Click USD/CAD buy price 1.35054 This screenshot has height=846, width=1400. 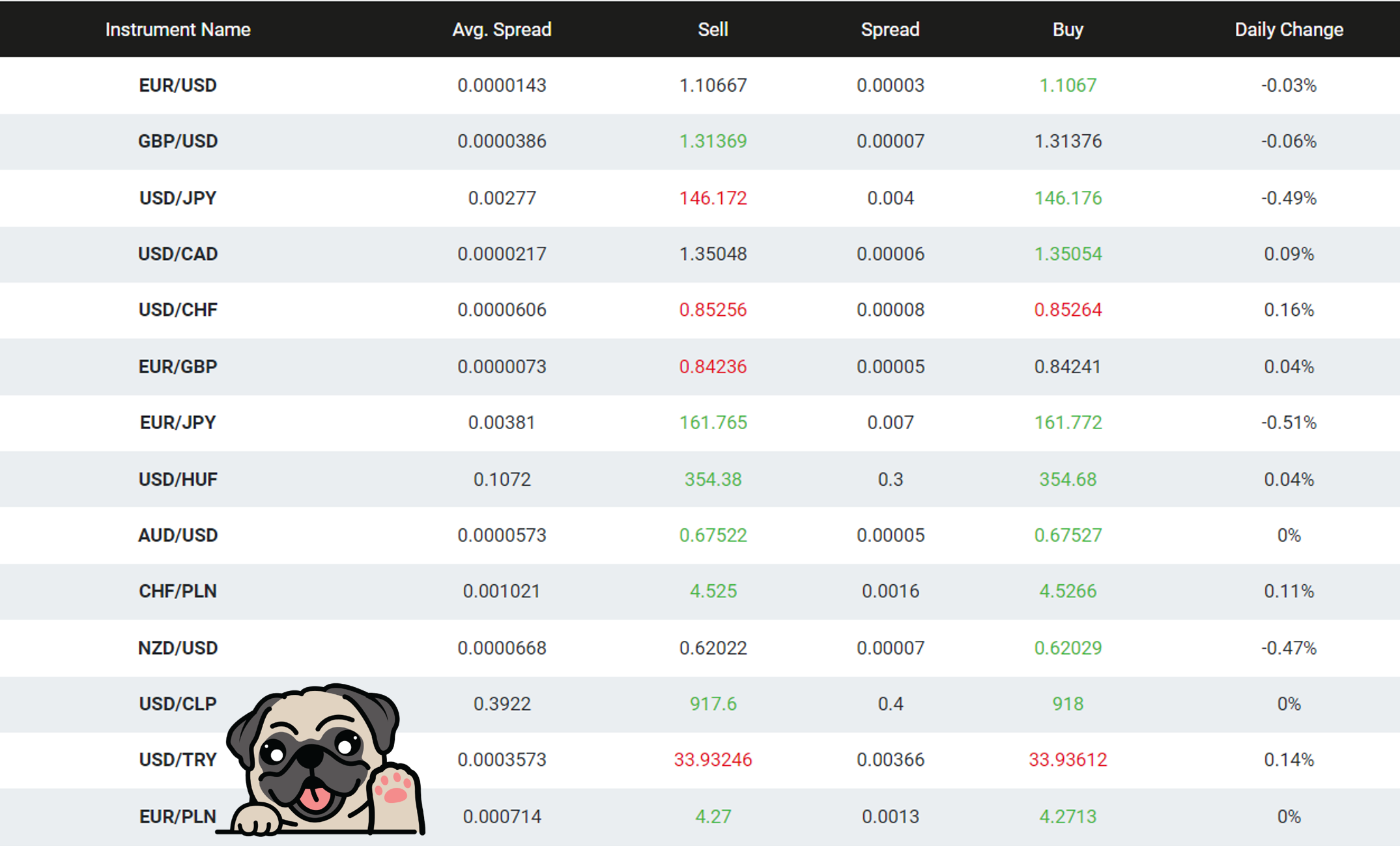point(1068,254)
